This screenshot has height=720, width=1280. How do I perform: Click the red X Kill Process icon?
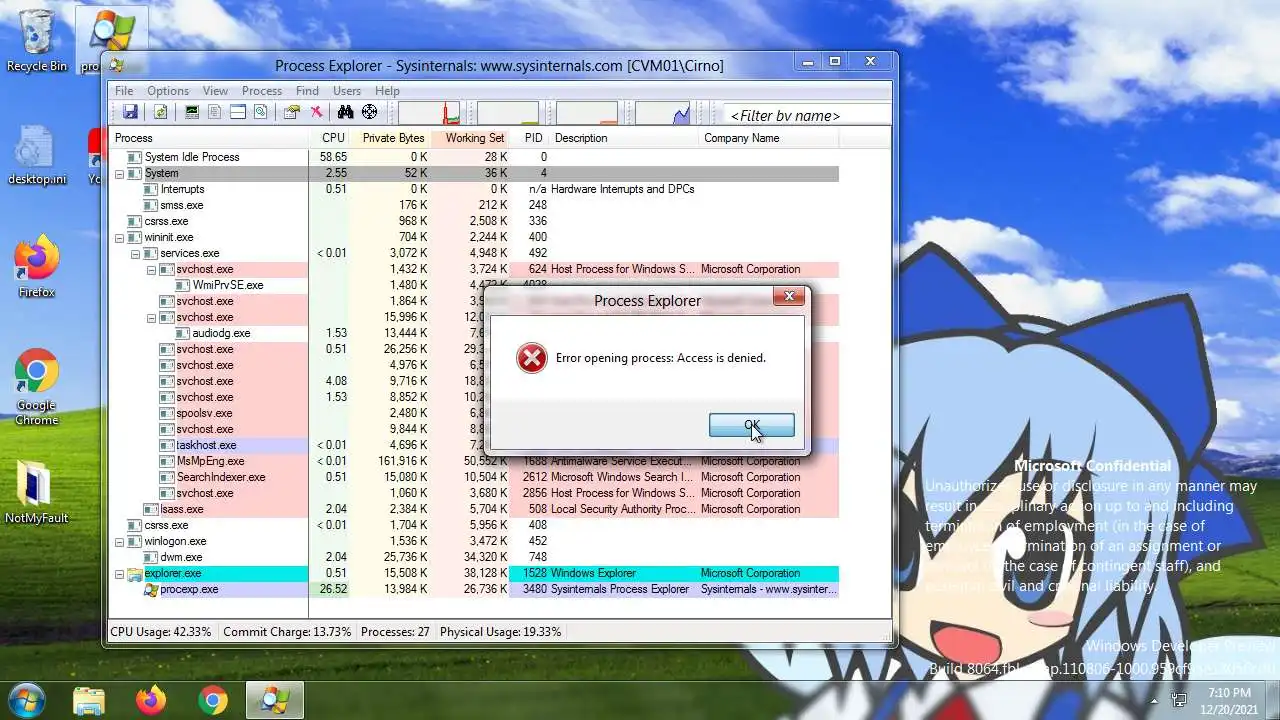(317, 112)
